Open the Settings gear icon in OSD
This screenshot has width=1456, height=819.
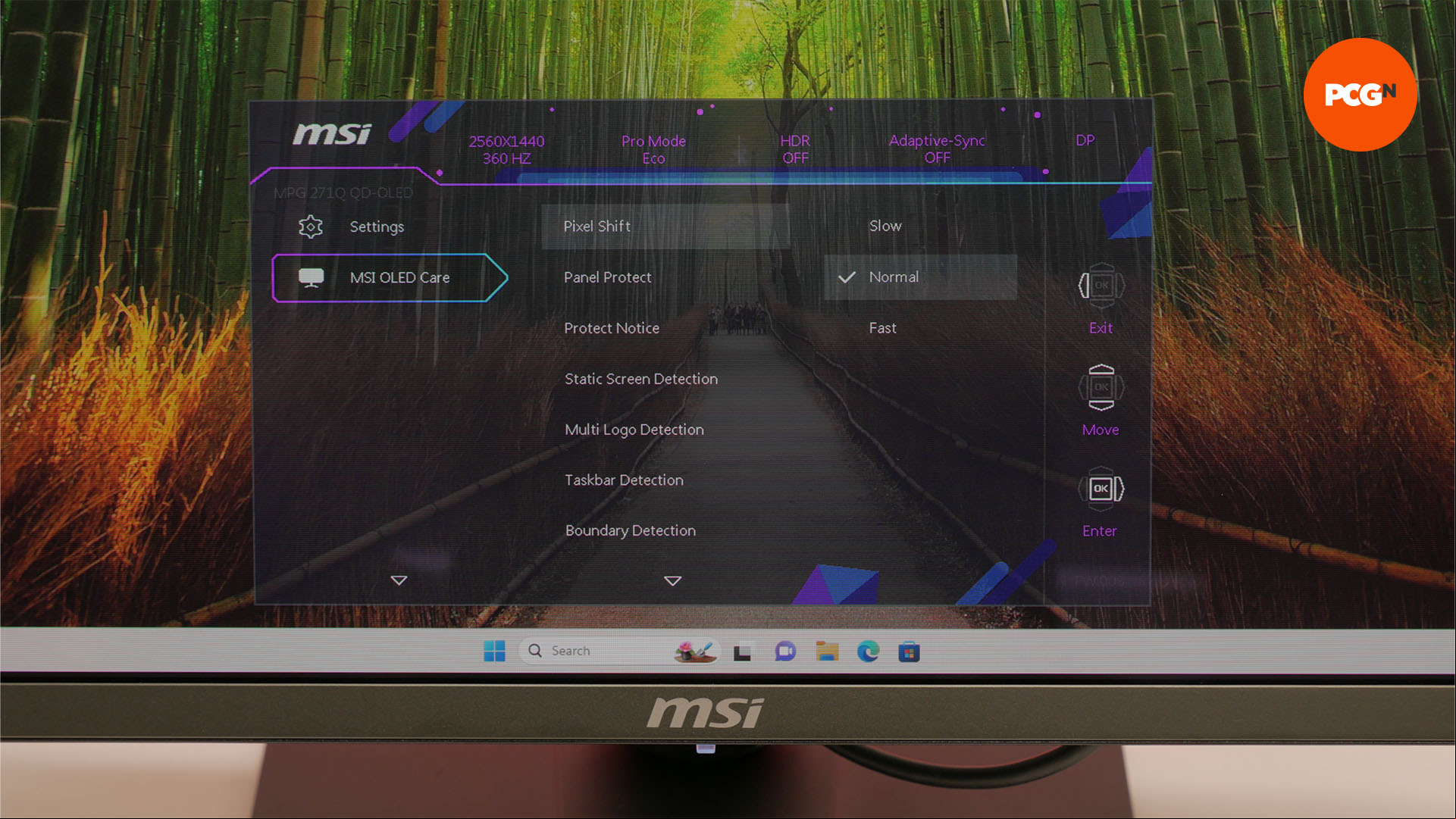[311, 227]
